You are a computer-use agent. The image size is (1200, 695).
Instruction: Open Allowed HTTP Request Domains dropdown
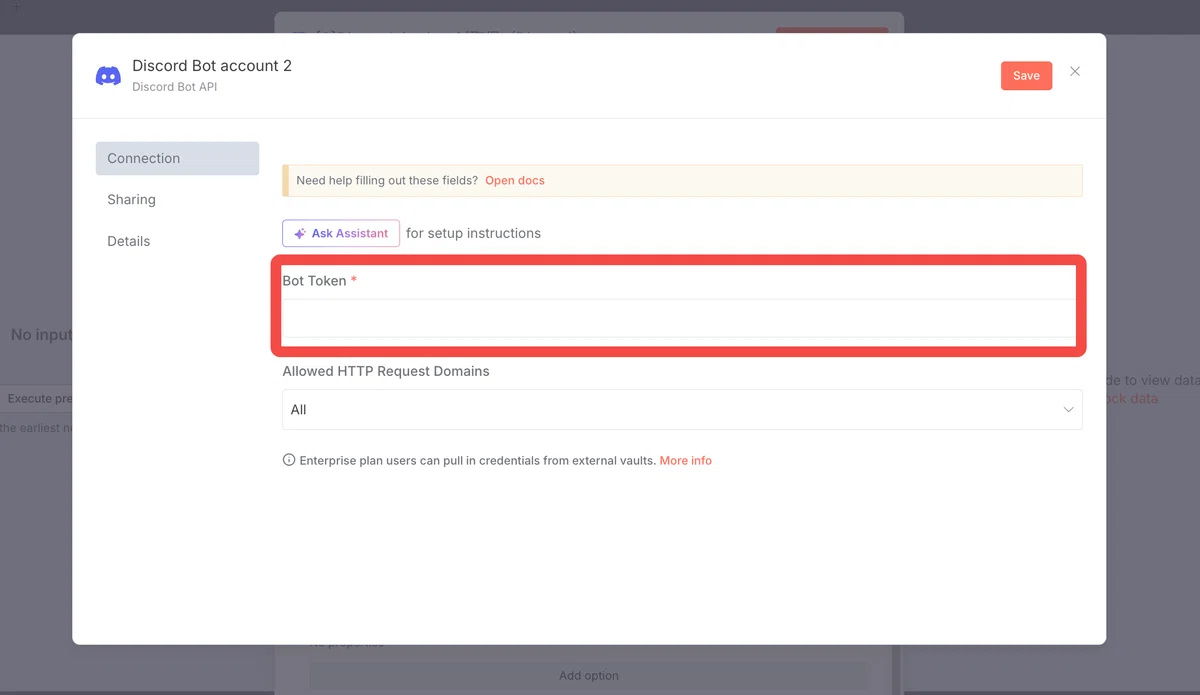(x=682, y=410)
